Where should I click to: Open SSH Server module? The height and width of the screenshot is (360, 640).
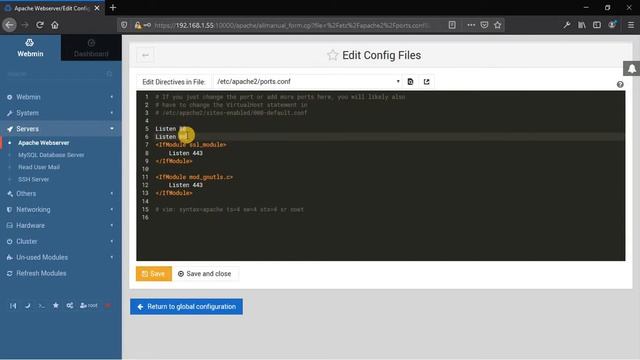pos(33,180)
